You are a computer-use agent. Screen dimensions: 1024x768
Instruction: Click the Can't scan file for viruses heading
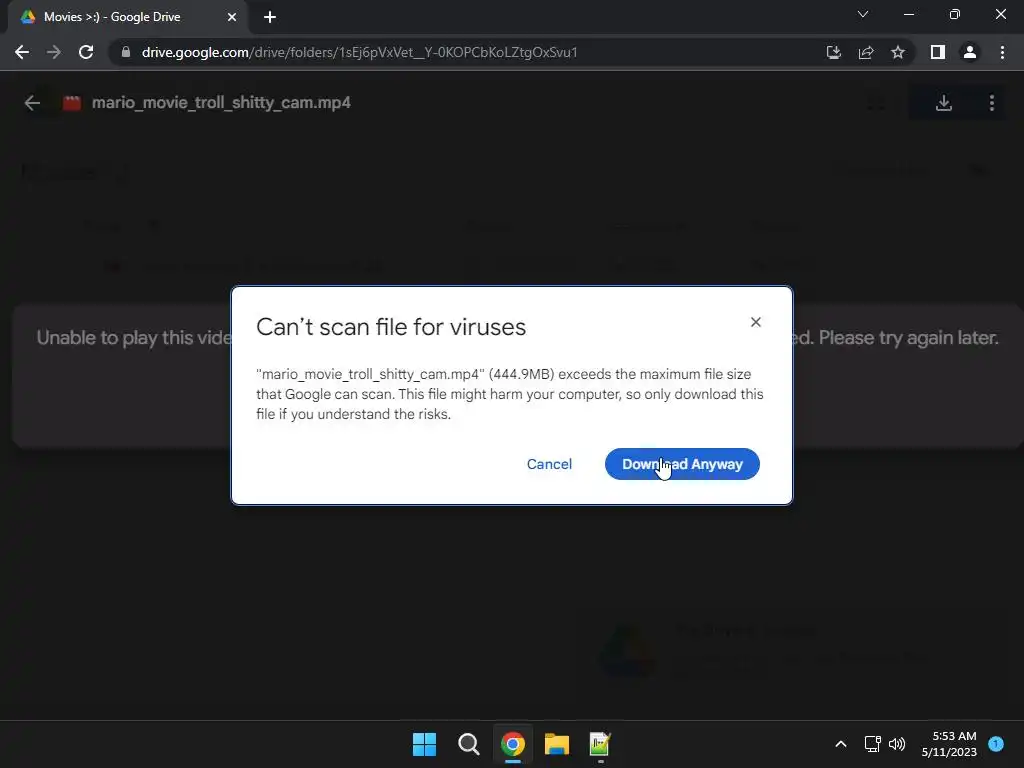point(391,327)
